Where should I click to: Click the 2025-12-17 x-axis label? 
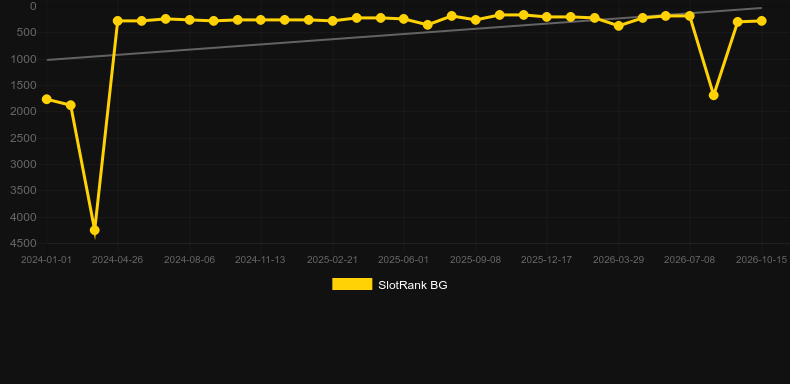click(547, 260)
